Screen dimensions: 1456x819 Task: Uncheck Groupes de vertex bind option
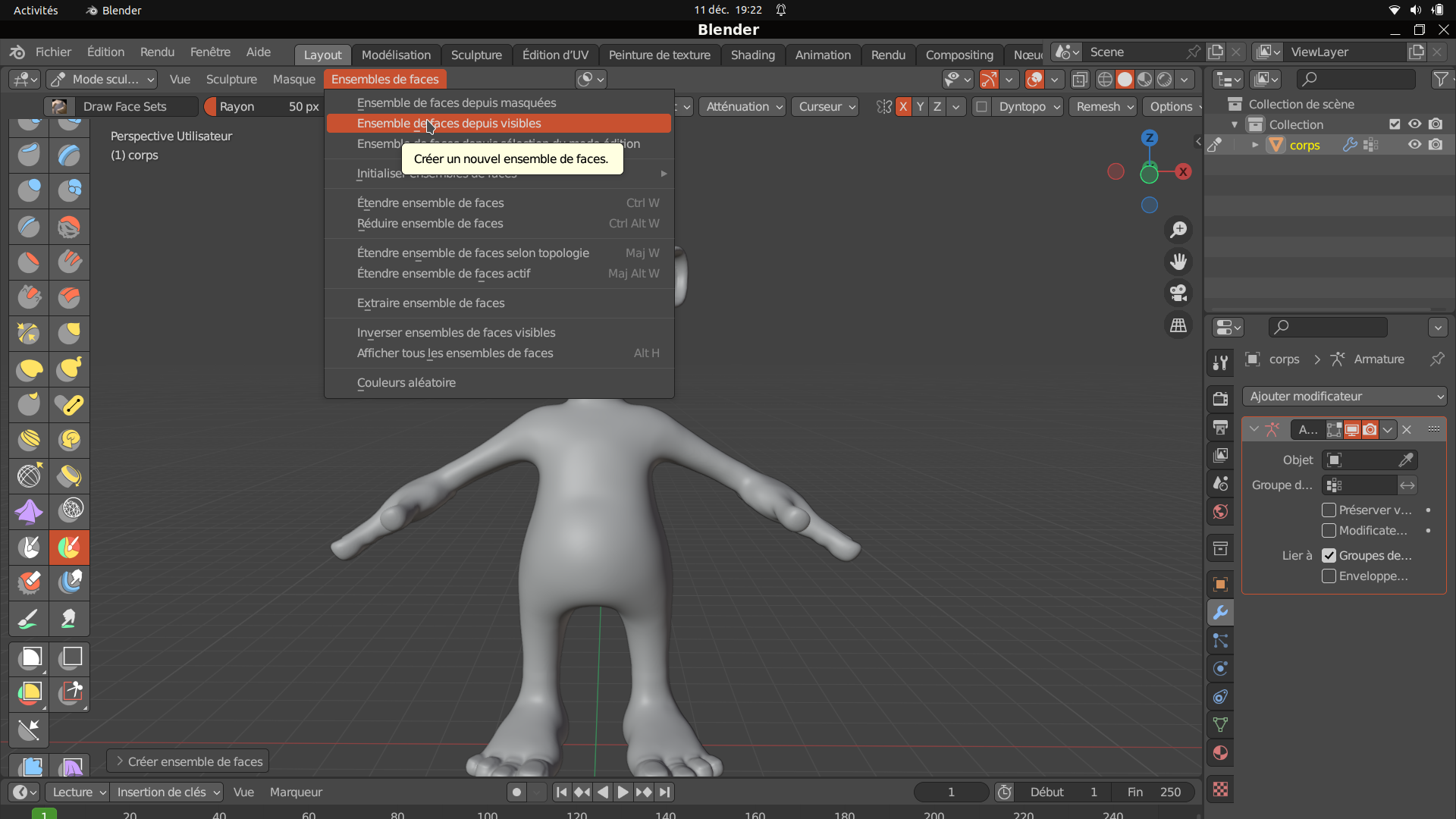[1329, 556]
